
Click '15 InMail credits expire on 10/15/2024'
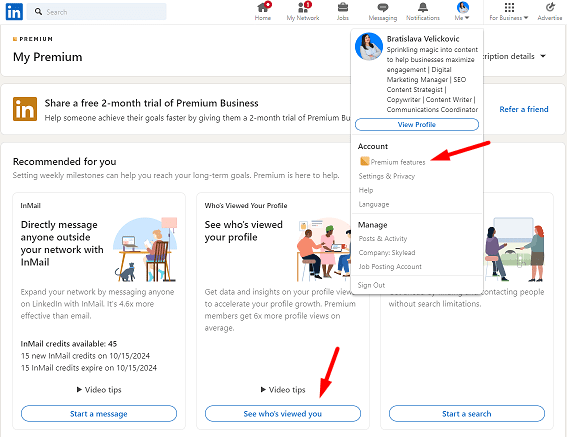[x=89, y=368]
